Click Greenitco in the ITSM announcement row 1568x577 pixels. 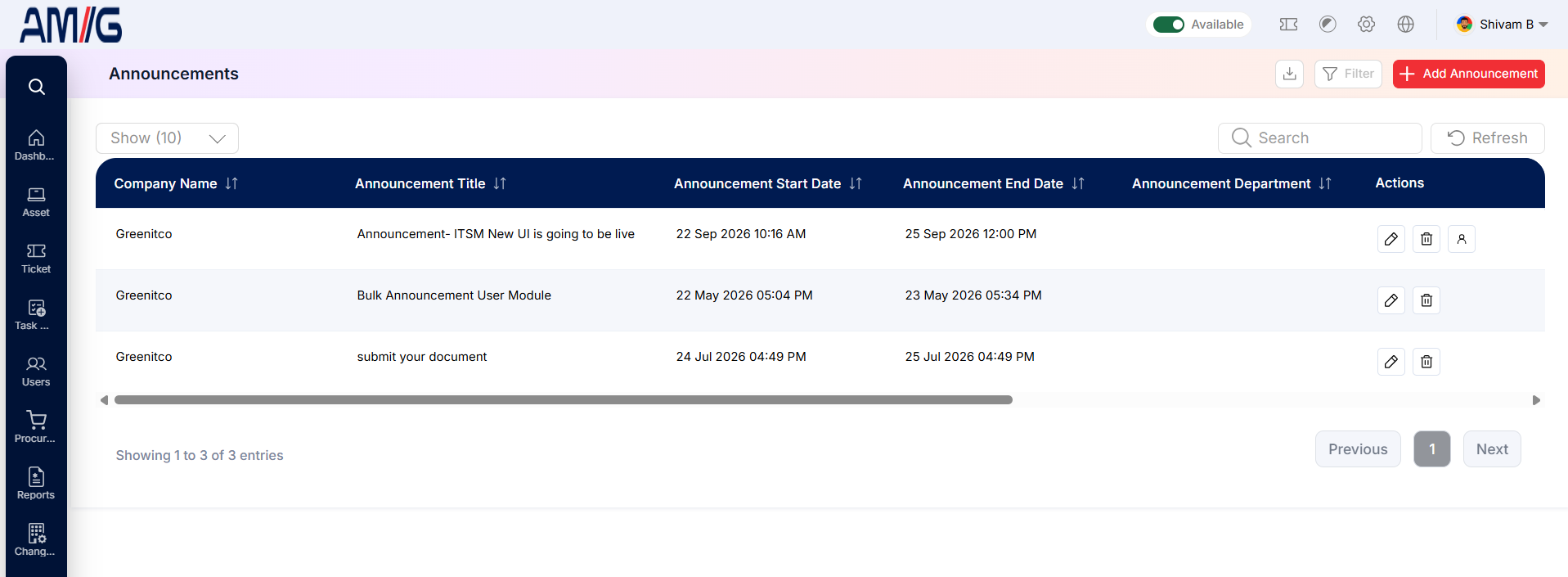(144, 234)
